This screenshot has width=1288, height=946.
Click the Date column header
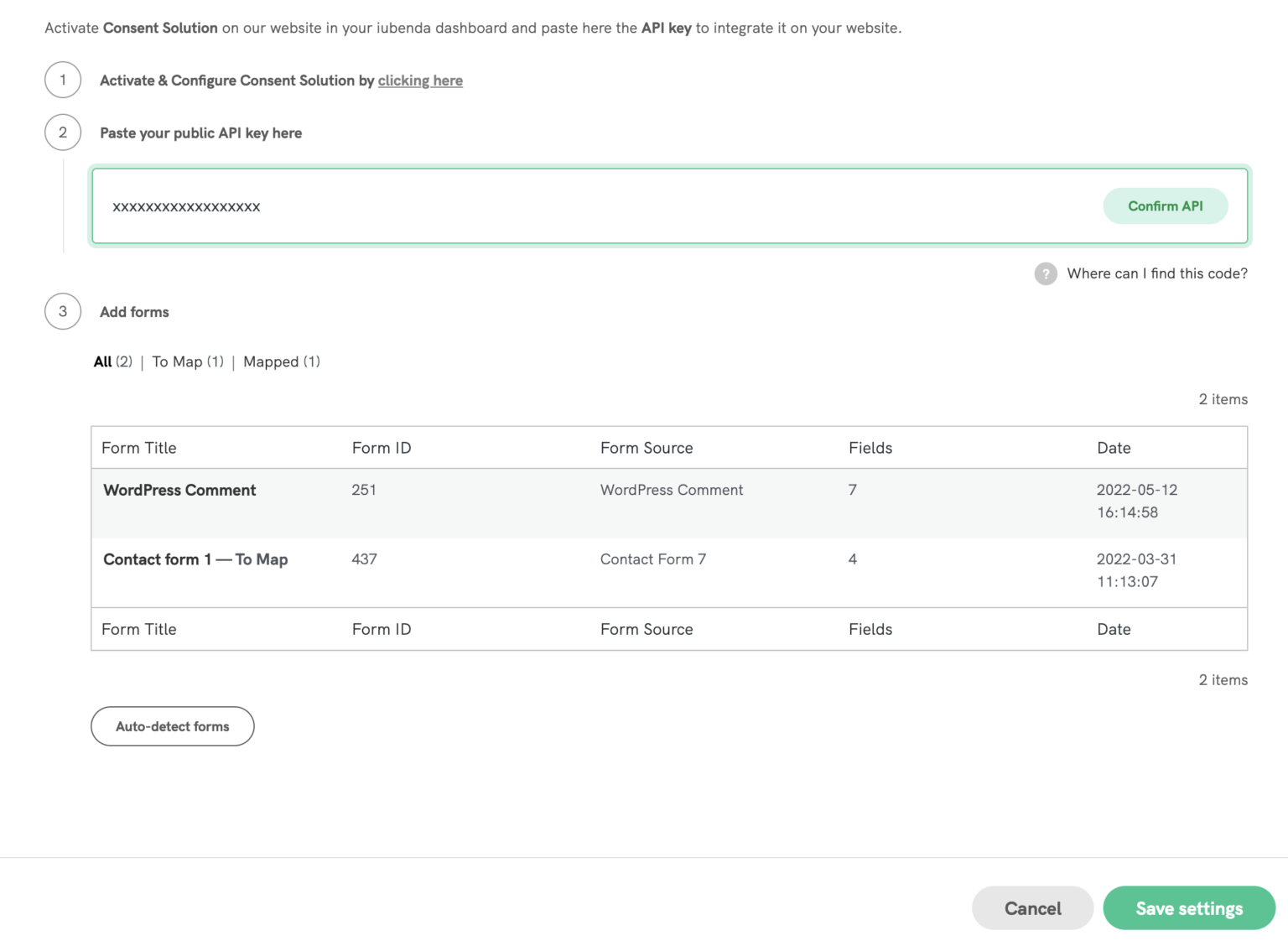coord(1114,447)
